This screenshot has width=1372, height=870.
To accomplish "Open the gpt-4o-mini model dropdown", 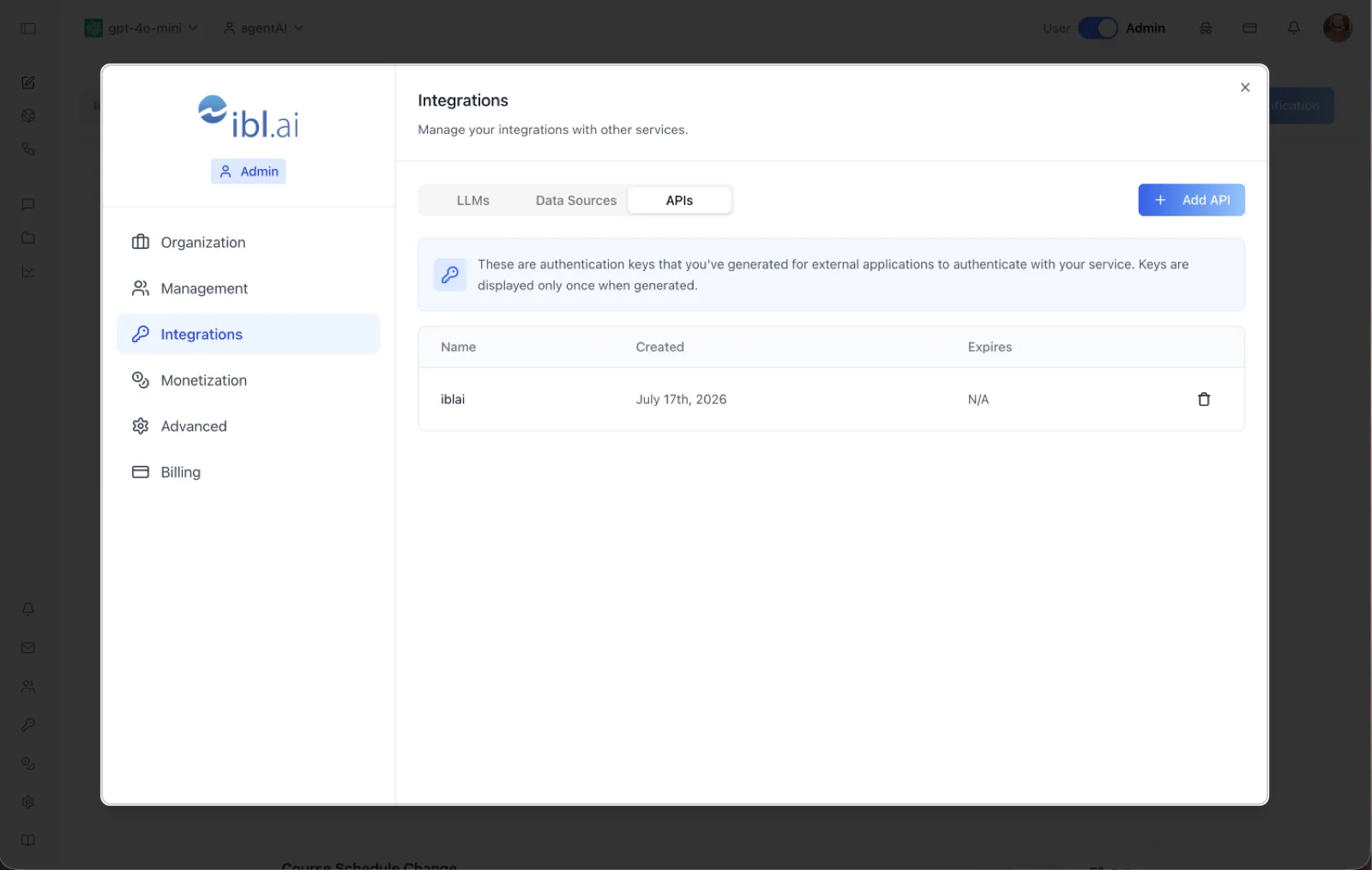I will coord(141,28).
